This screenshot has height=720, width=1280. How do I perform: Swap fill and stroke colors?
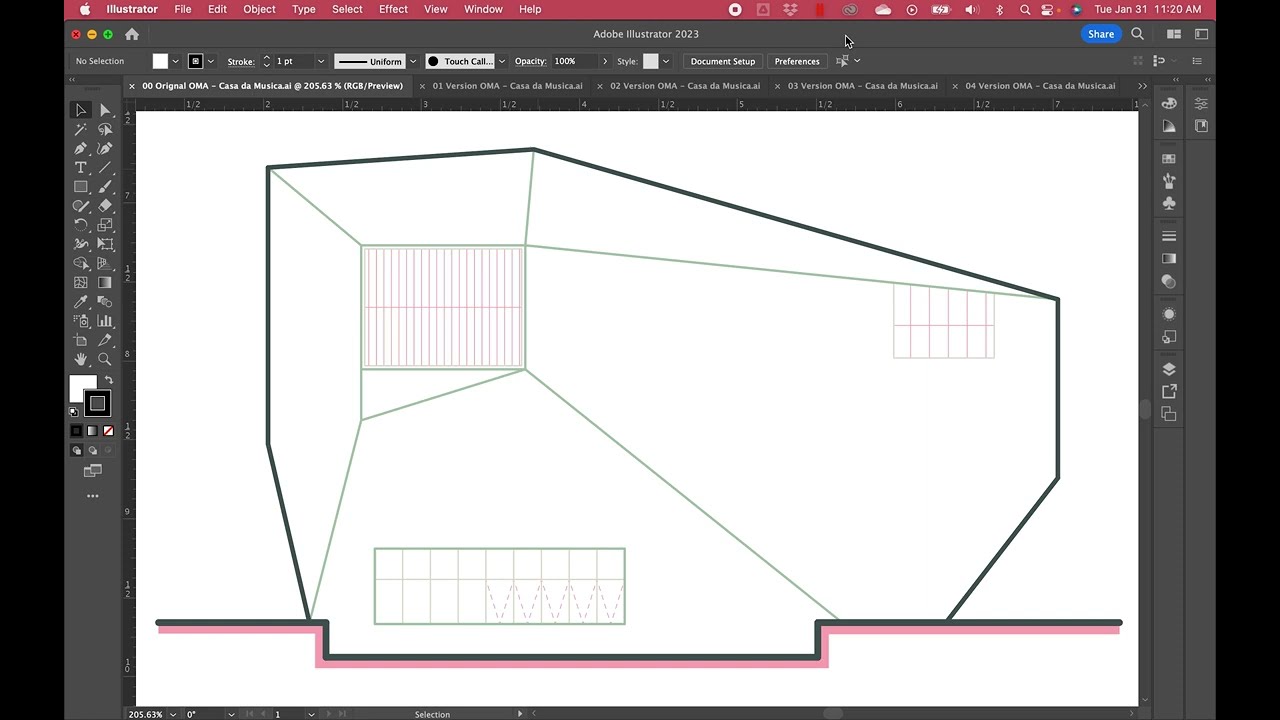(x=109, y=380)
